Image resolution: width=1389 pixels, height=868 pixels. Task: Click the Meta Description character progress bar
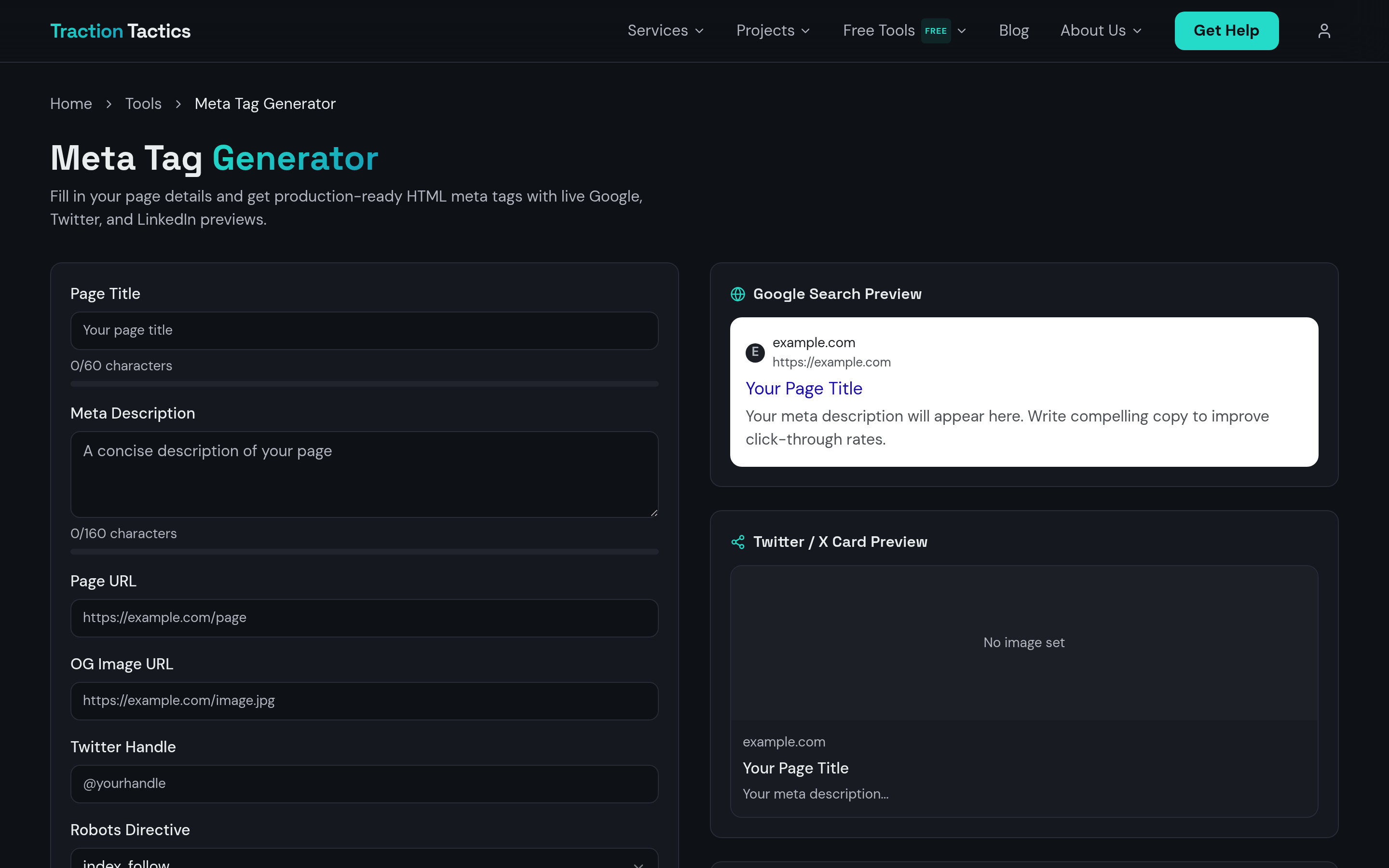click(x=365, y=552)
